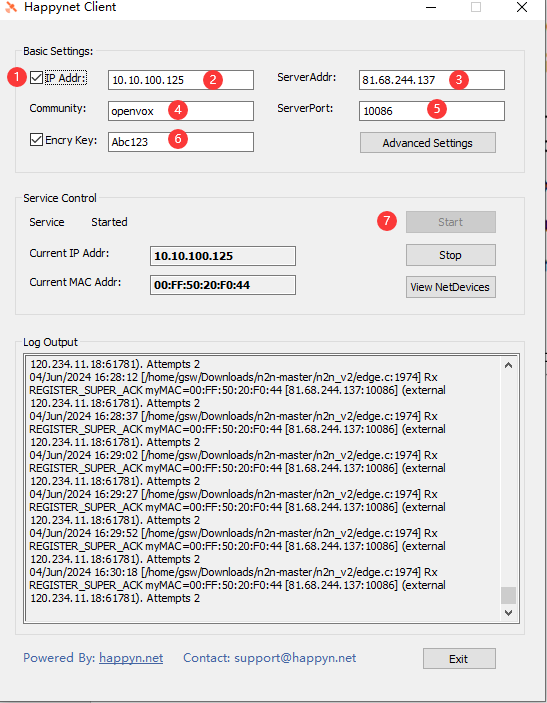The height and width of the screenshot is (703, 547).
Task: Click the log line timestamped 16:28:37
Action: click(x=234, y=417)
